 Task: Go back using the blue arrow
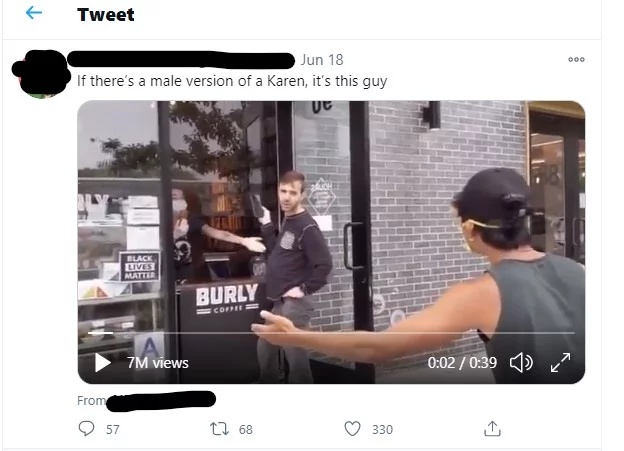coord(34,13)
